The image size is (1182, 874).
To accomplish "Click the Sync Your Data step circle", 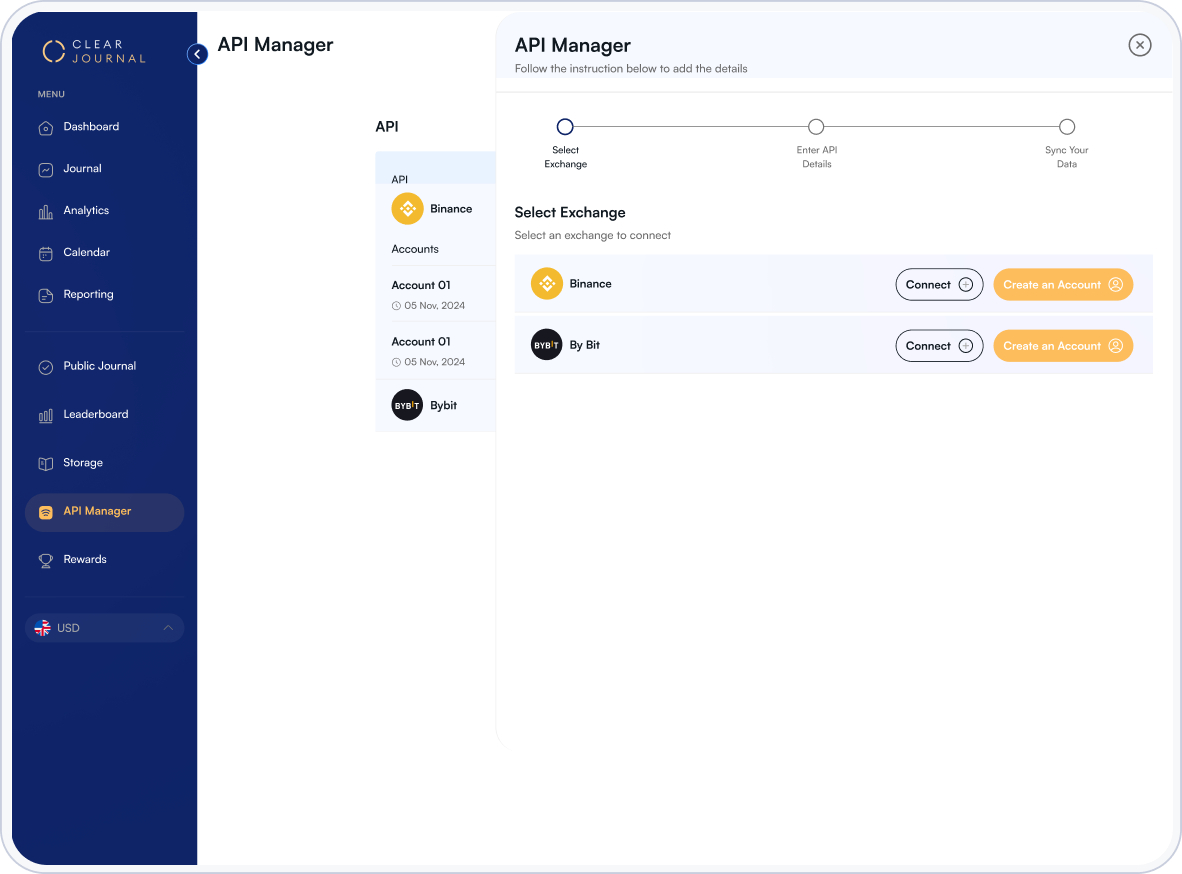I will coord(1067,127).
